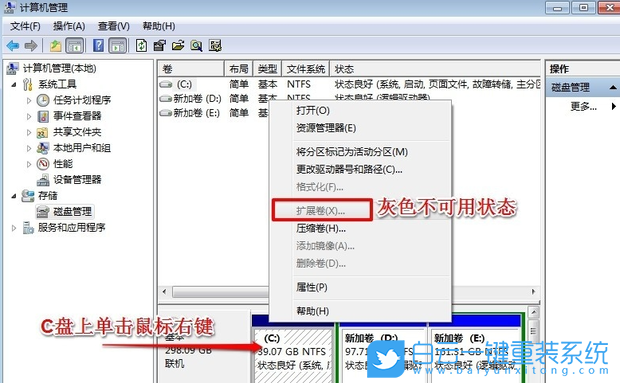Choose 压缩卷(H)... in context menu

(x=360, y=228)
